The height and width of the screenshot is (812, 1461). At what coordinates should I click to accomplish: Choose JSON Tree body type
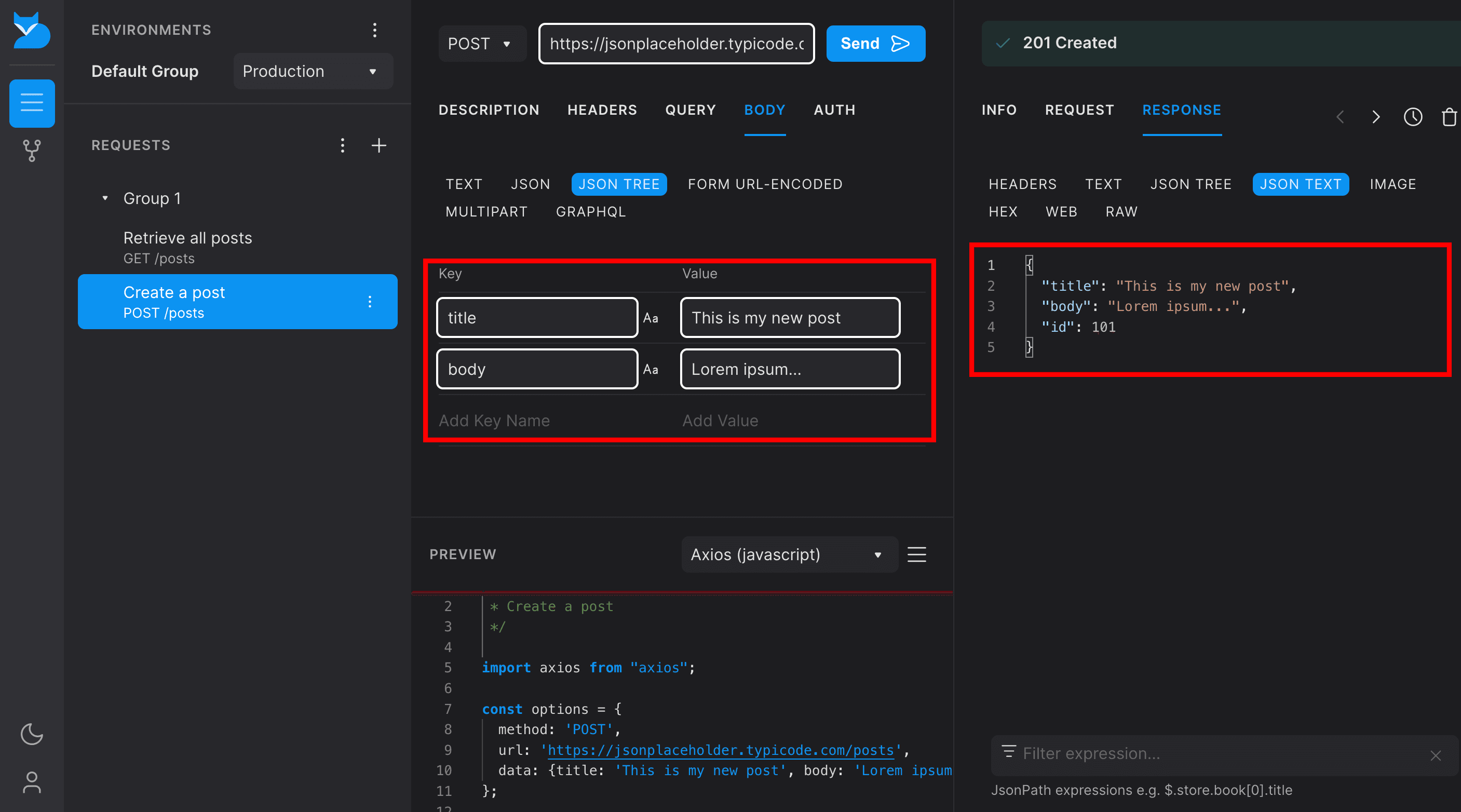(619, 184)
